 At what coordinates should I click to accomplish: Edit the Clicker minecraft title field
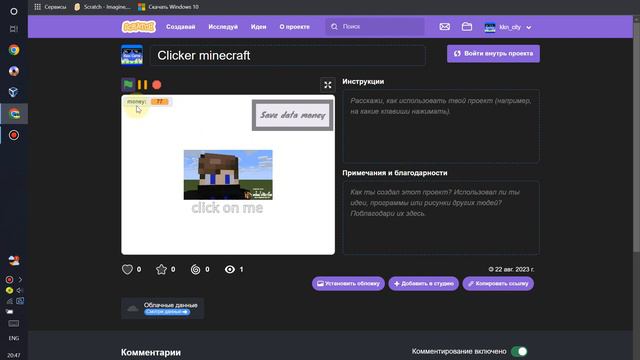[288, 56]
